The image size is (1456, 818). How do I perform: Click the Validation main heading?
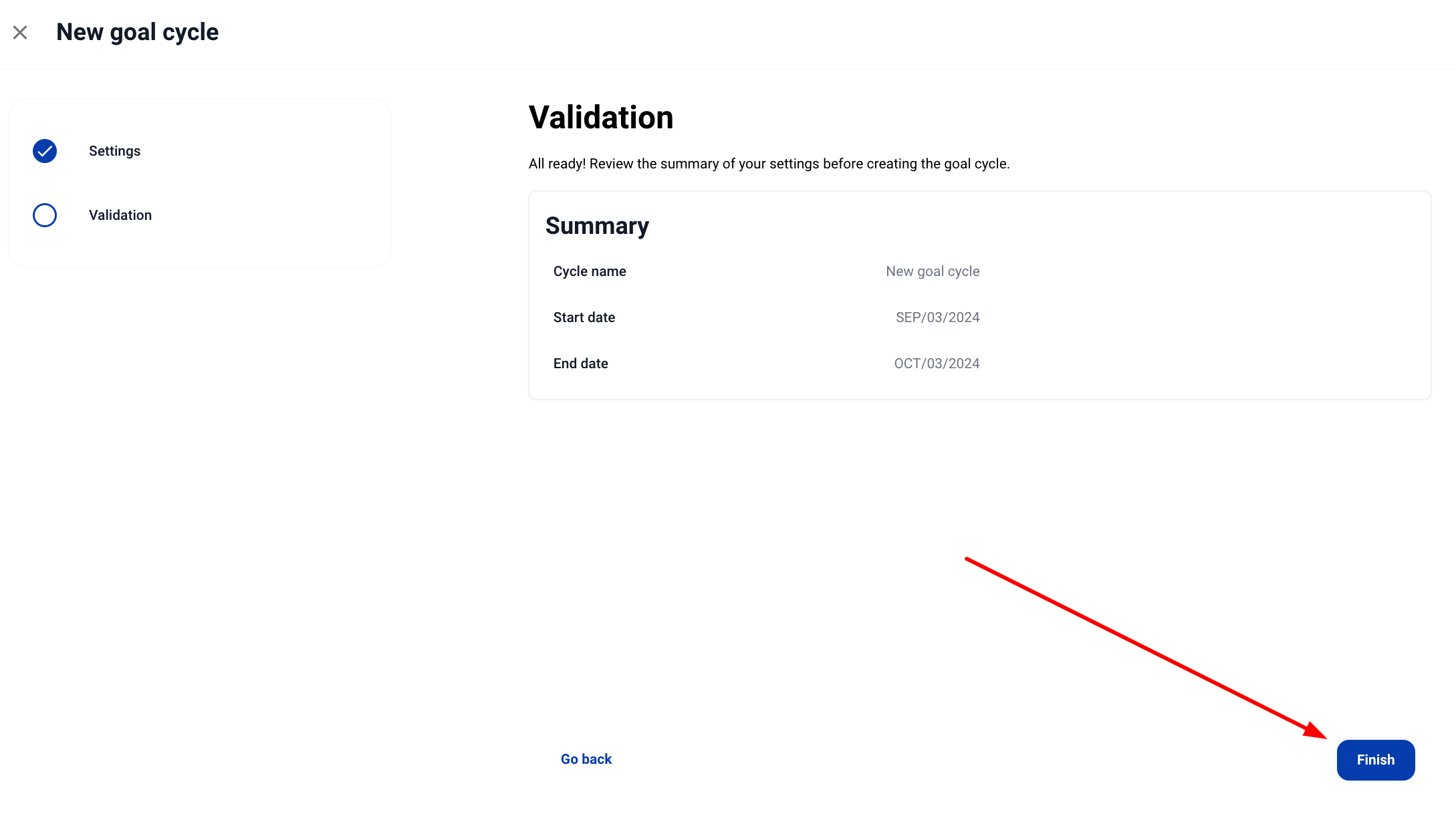[x=601, y=118]
